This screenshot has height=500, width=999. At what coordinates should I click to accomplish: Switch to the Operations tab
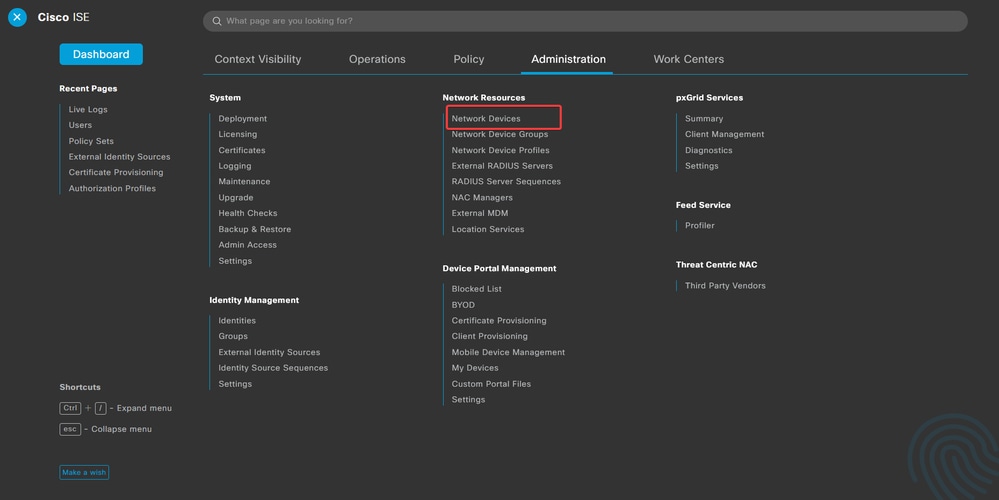tap(377, 59)
